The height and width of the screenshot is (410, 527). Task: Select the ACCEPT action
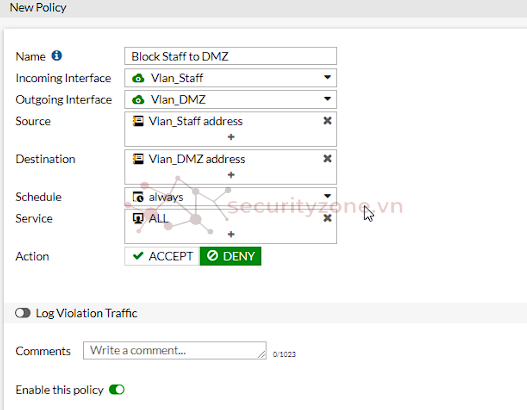pos(162,256)
